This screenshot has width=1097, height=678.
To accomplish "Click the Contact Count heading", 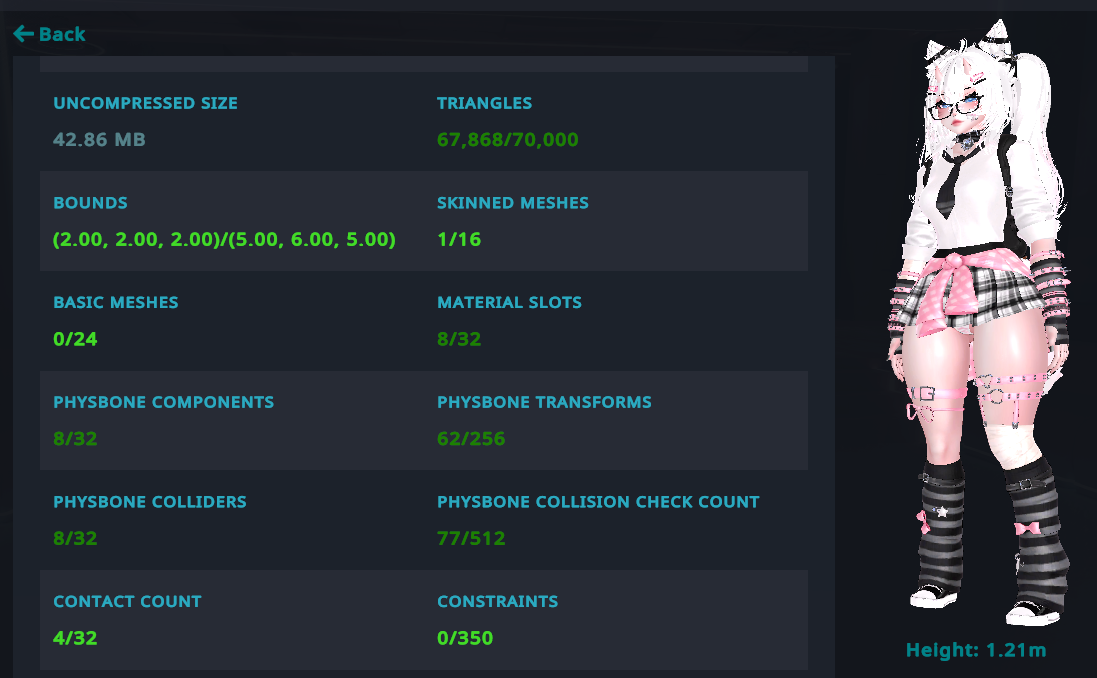I will (x=127, y=602).
